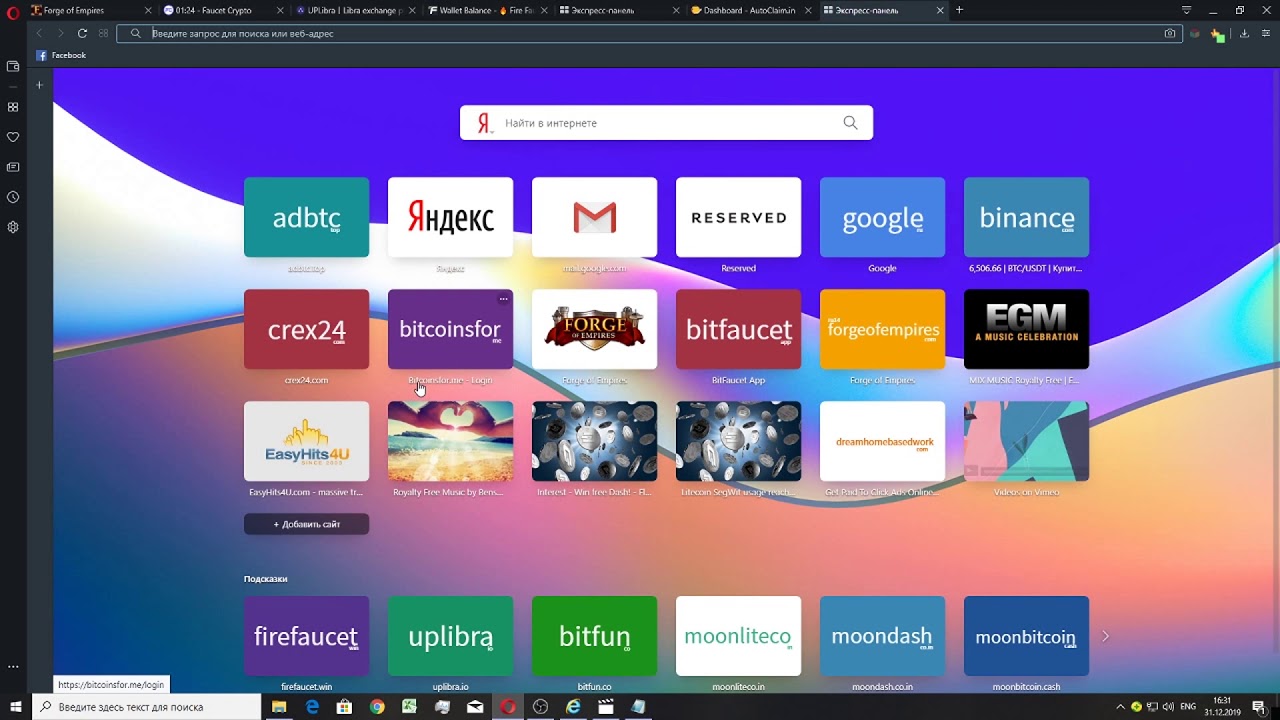Open the Windows notification center
Image resolution: width=1280 pixels, height=720 pixels.
pyautogui.click(x=1259, y=707)
